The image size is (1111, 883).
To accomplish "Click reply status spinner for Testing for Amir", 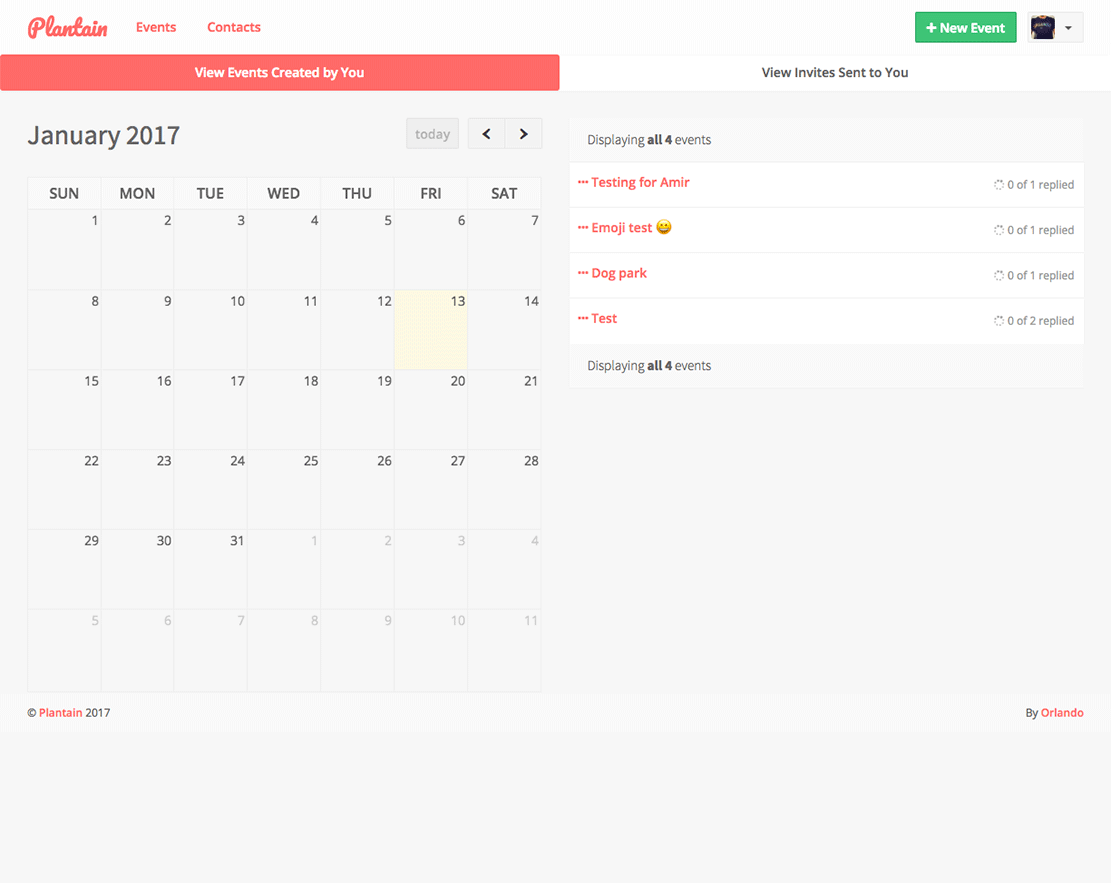I will point(998,185).
